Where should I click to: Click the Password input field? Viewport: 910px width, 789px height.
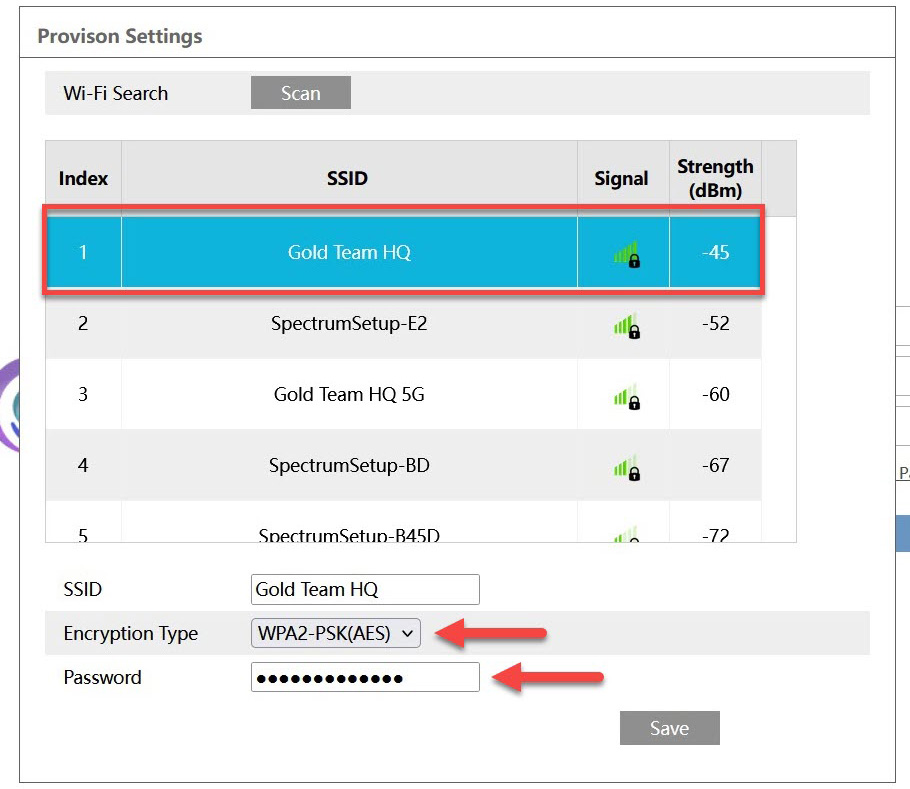[365, 677]
